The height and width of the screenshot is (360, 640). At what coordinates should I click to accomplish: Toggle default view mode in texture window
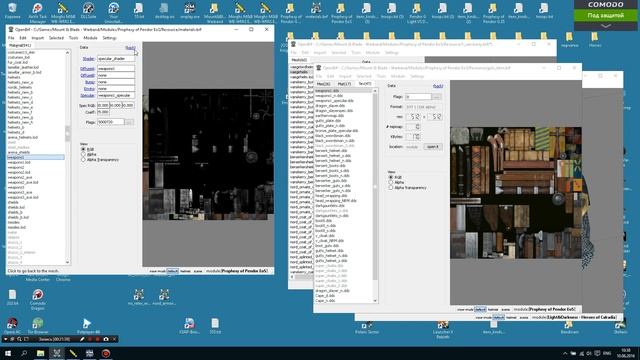point(481,309)
